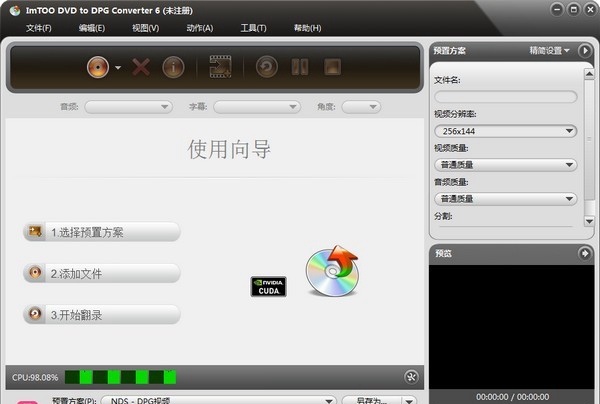Click the 另存为 save as button
The width and height of the screenshot is (600, 404).
click(x=371, y=401)
